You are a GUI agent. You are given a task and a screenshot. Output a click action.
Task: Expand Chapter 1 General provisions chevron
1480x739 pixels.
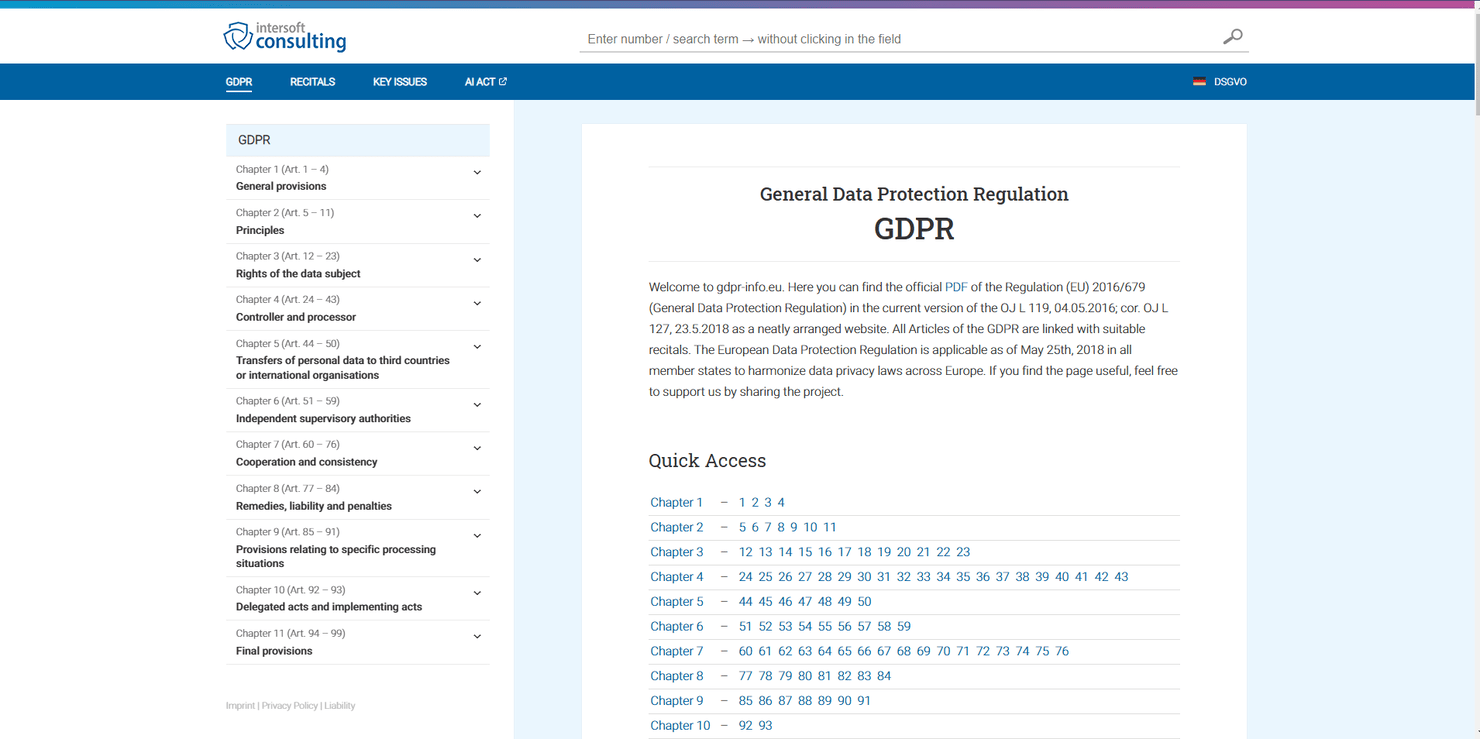point(477,173)
